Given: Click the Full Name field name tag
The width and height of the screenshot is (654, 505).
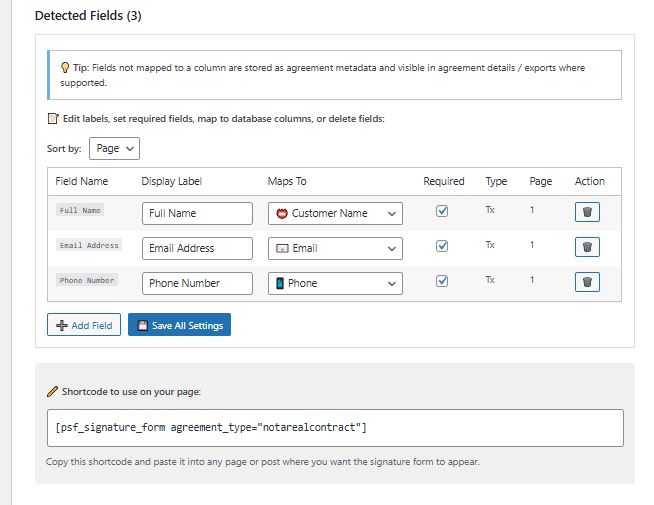Looking at the screenshot, I should (x=81, y=211).
